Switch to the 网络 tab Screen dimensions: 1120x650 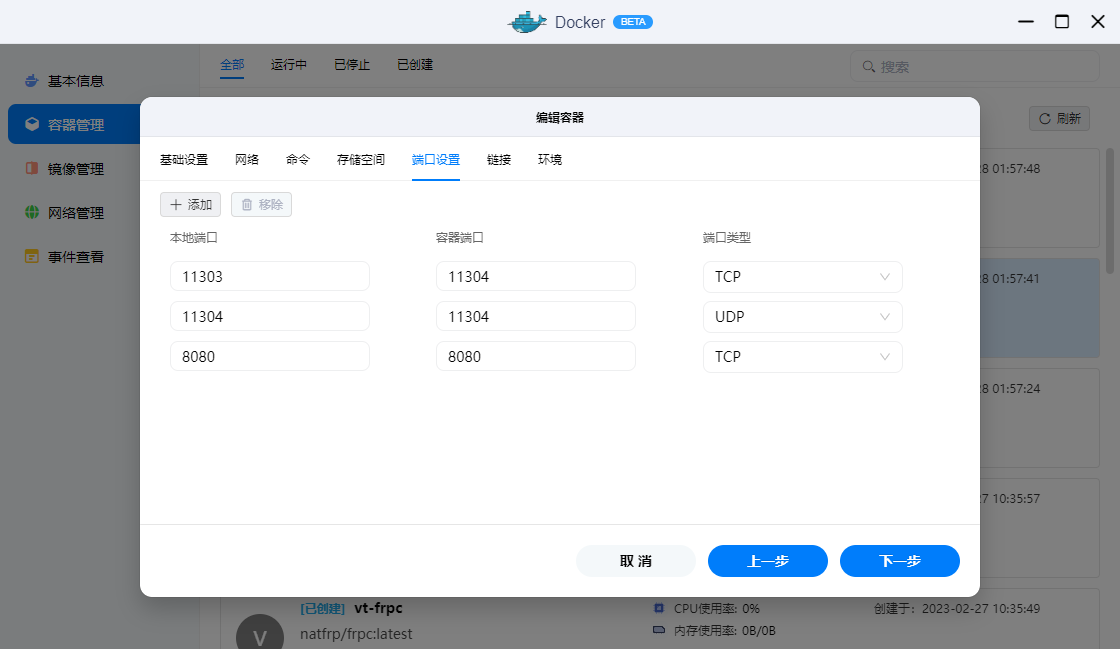[246, 159]
